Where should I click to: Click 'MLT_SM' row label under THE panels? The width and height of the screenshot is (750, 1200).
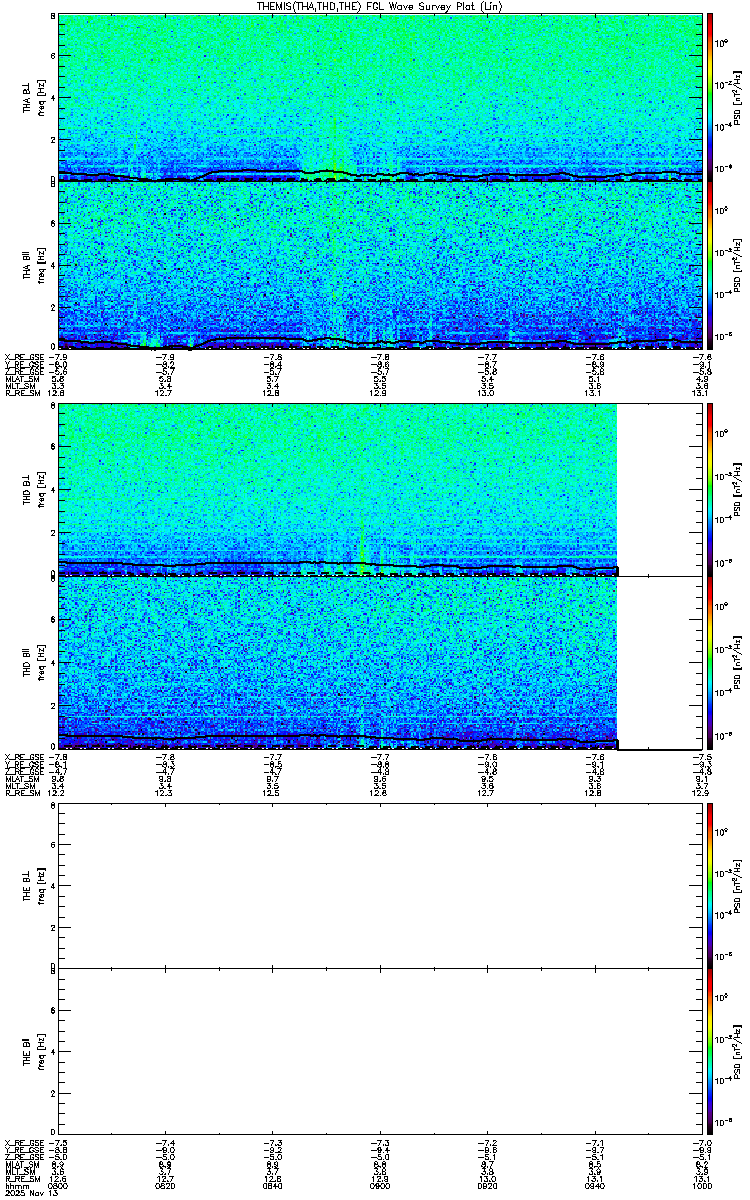[19, 1172]
